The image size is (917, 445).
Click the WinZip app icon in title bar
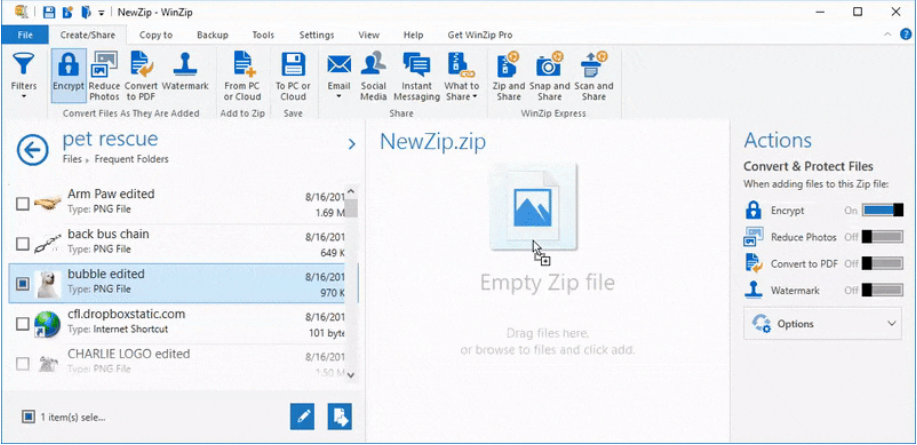click(20, 12)
